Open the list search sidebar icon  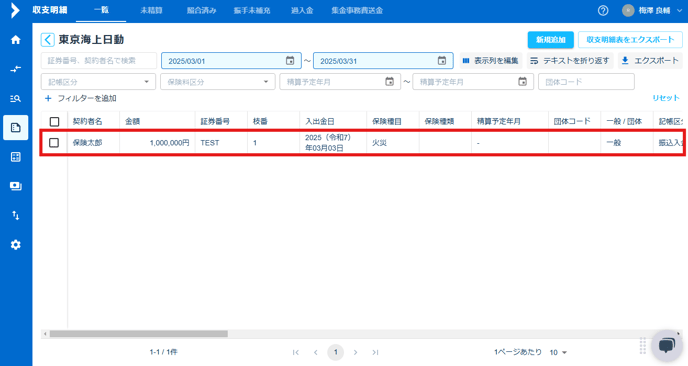[16, 98]
